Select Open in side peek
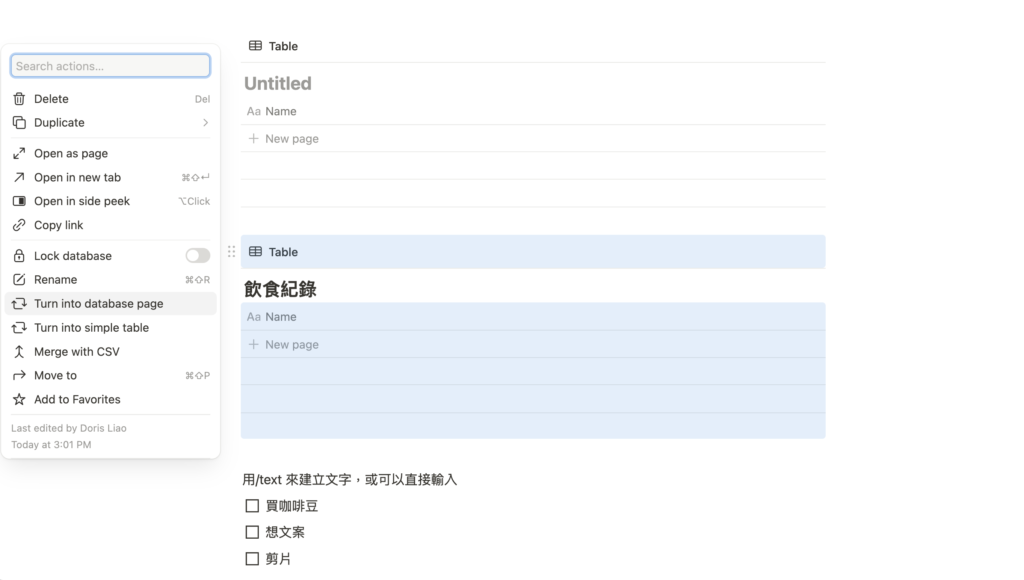This screenshot has height=580, width=1024. click(x=82, y=202)
